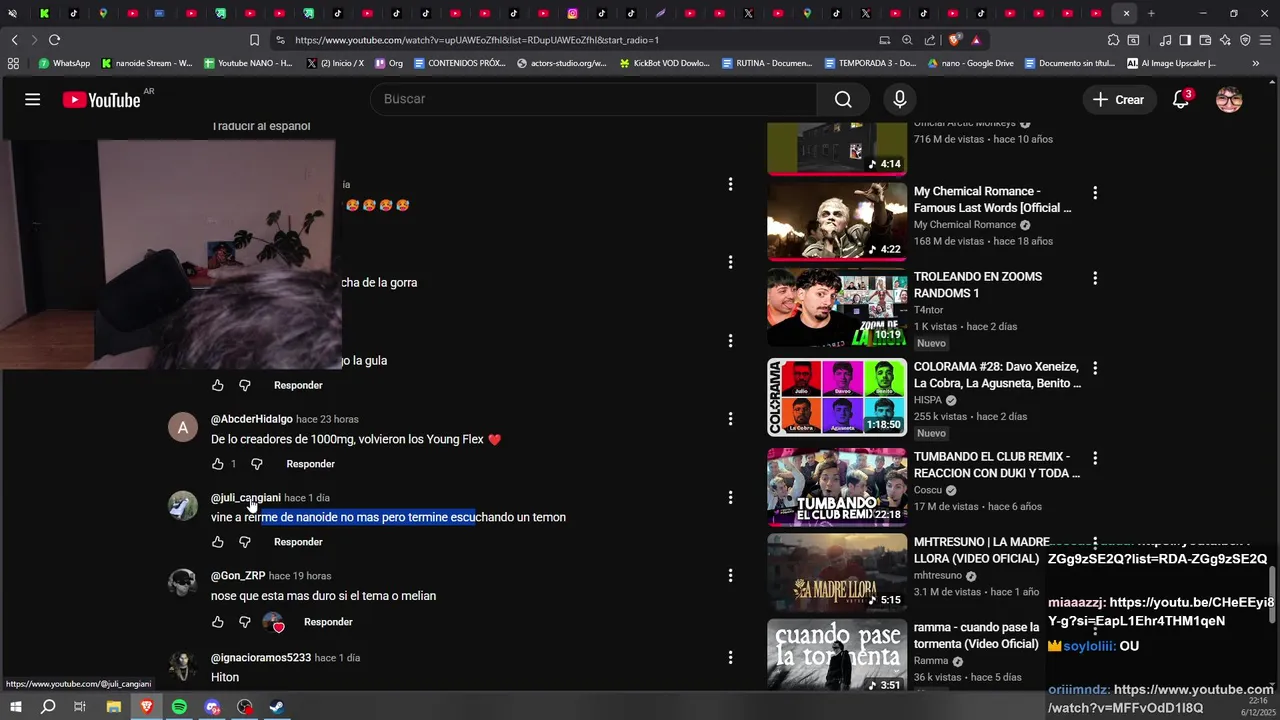Open the Windows Start menu
This screenshot has height=720, width=1280.
click(x=15, y=707)
